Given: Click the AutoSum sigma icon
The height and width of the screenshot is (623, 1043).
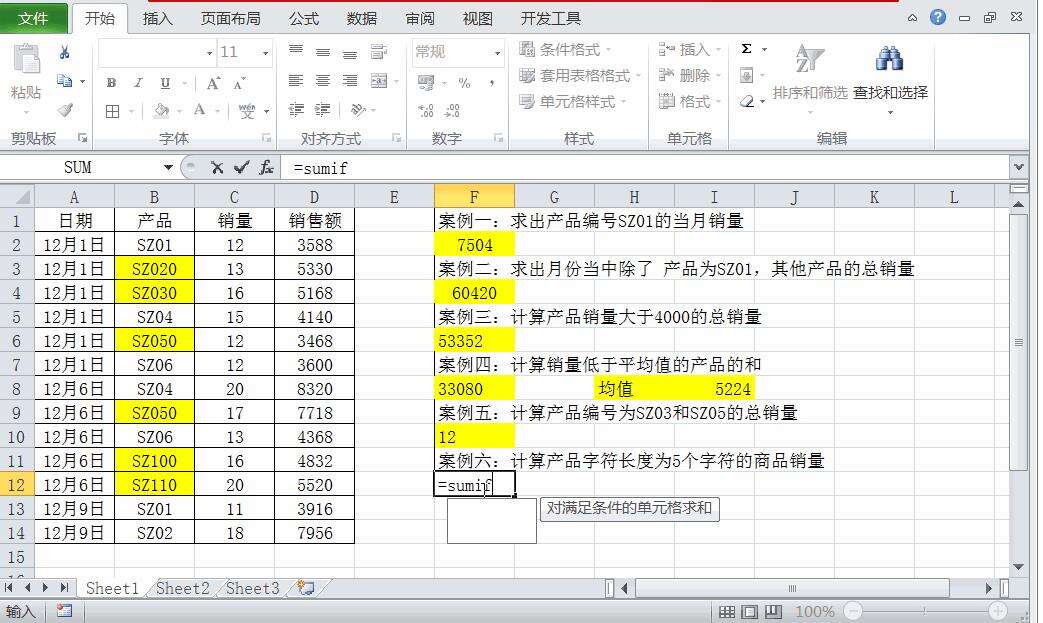Looking at the screenshot, I should coord(747,49).
